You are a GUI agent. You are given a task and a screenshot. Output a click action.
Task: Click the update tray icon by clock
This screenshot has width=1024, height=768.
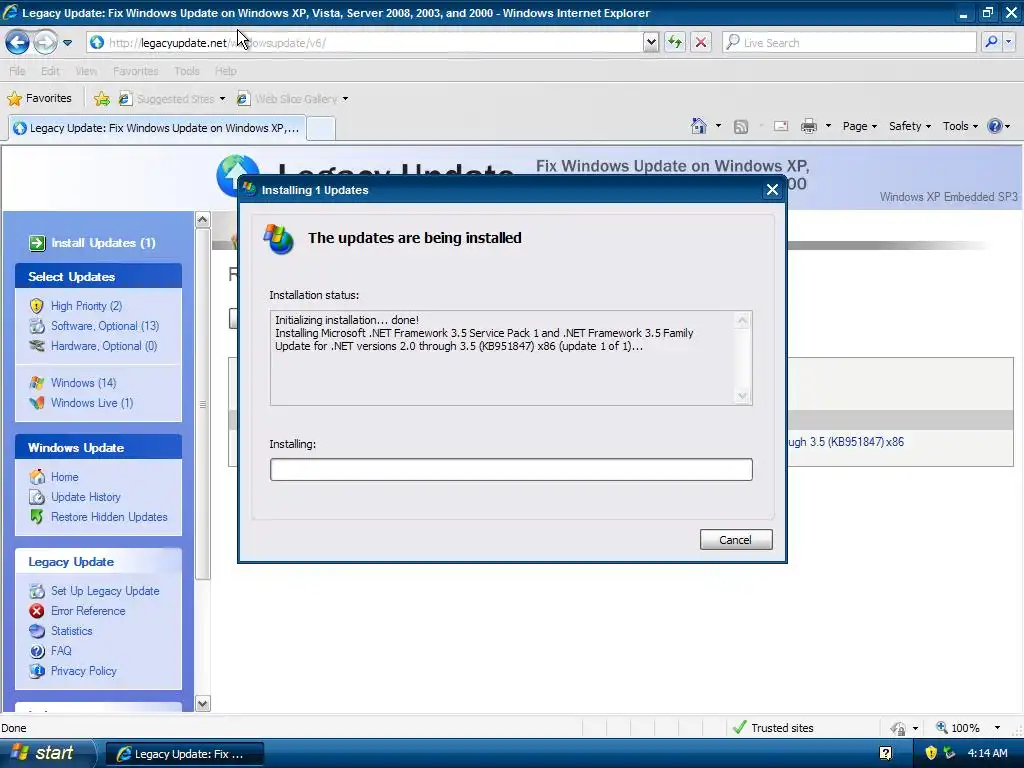[x=950, y=753]
